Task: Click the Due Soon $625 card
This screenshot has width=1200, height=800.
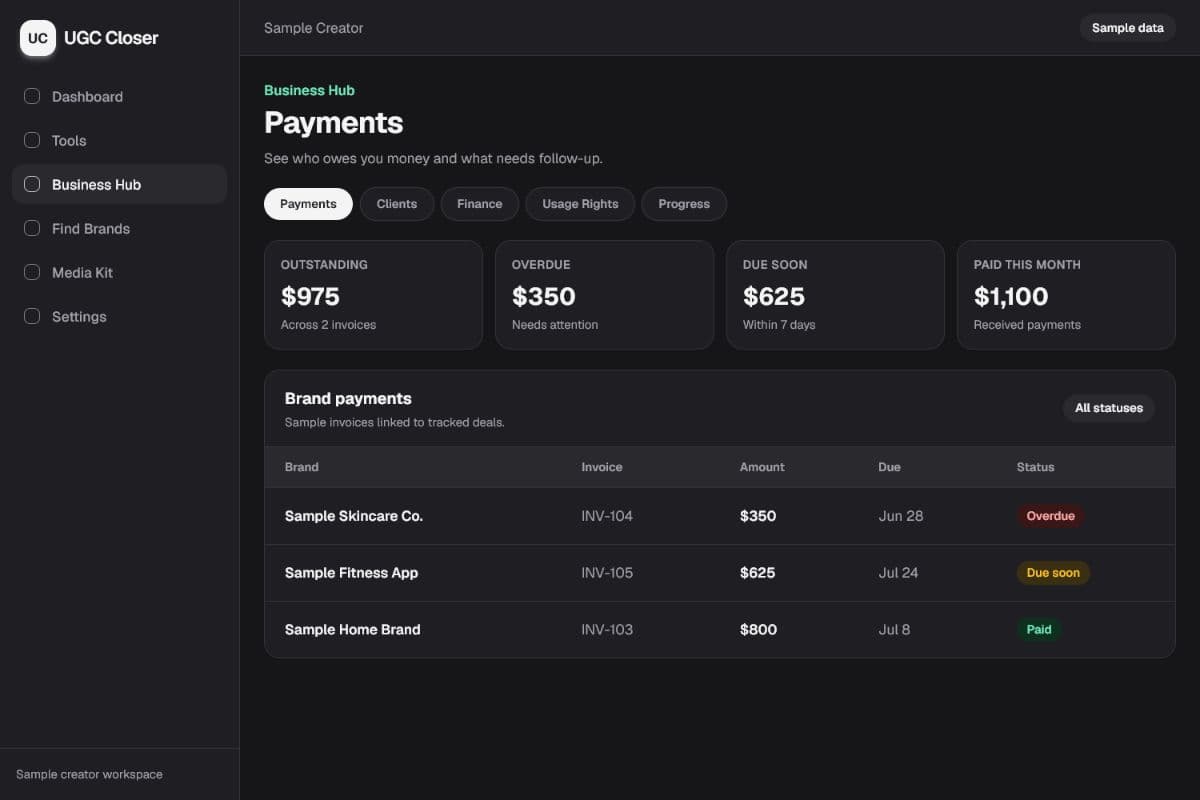Action: click(x=835, y=295)
